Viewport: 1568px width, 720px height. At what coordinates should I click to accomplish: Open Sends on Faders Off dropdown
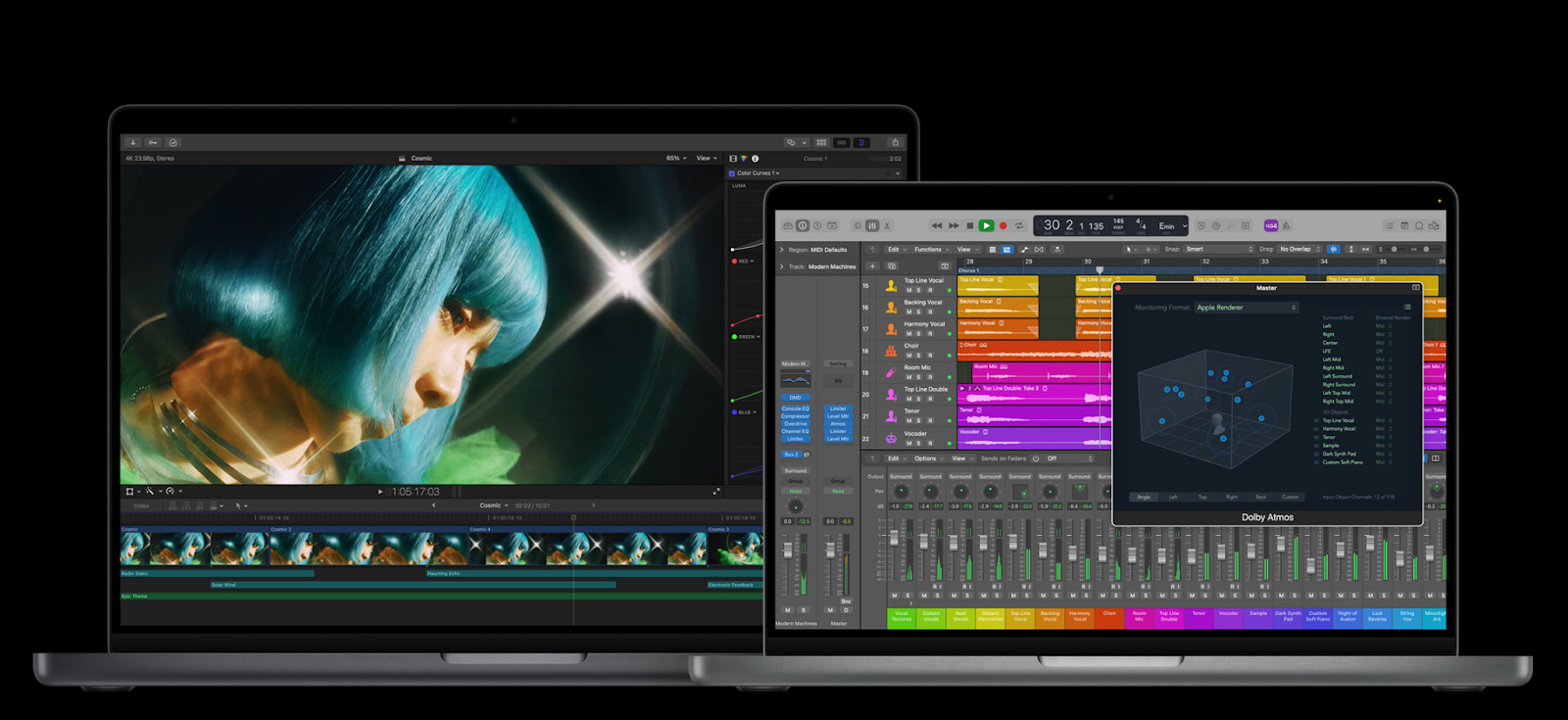1068,458
